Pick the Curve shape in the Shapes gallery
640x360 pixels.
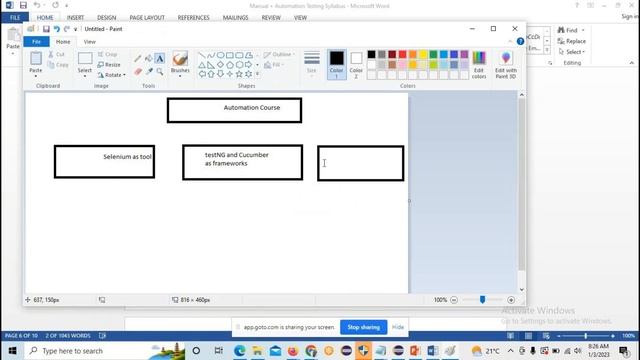[x=211, y=55]
